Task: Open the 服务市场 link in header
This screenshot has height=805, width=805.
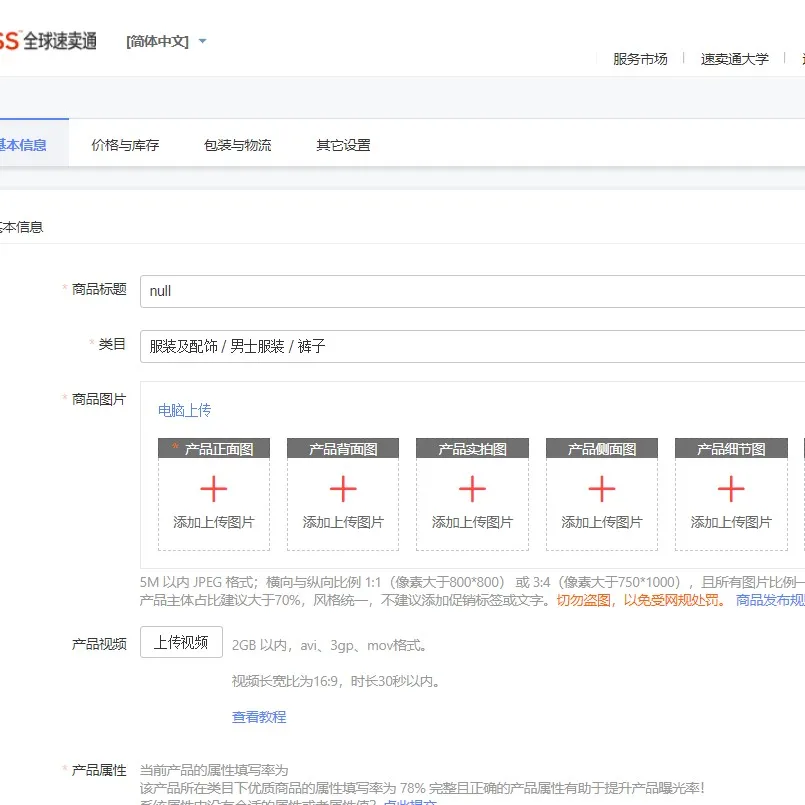Action: 640,59
